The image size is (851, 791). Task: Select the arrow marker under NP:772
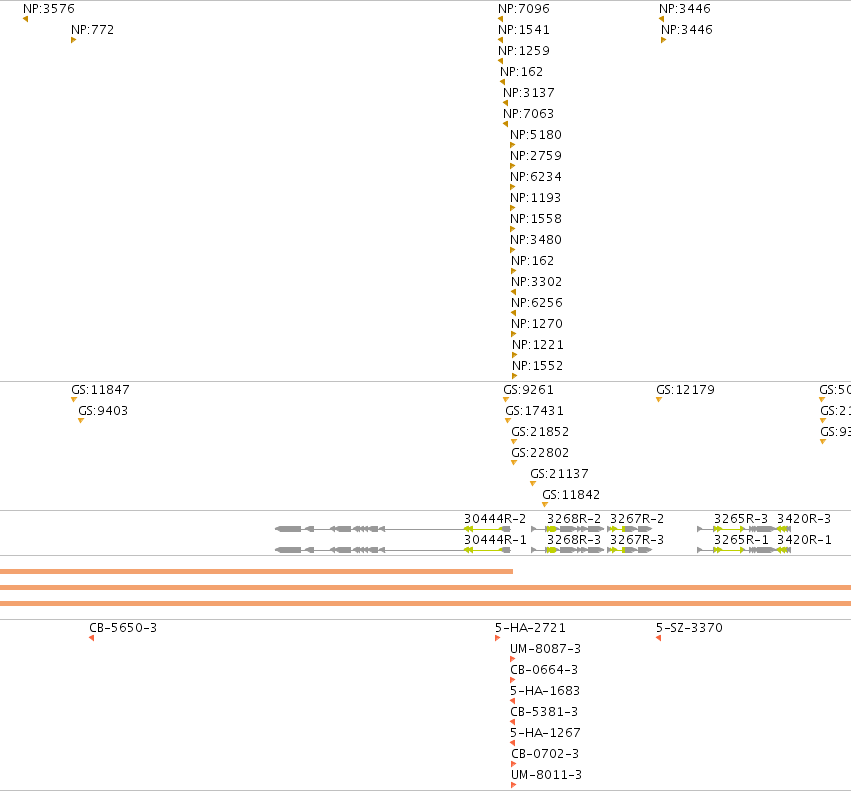coord(73,40)
